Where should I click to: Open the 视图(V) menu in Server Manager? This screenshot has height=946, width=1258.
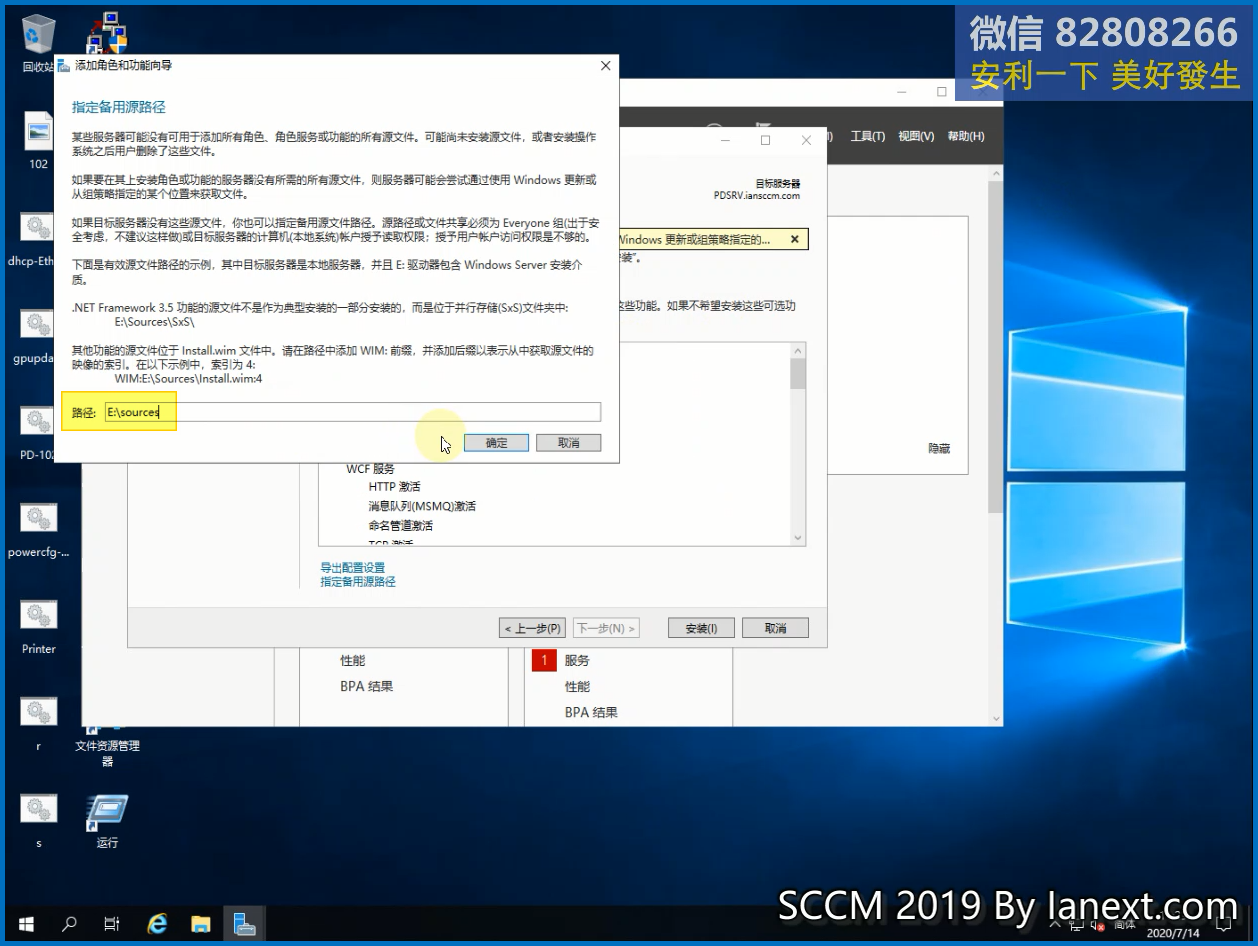point(916,136)
